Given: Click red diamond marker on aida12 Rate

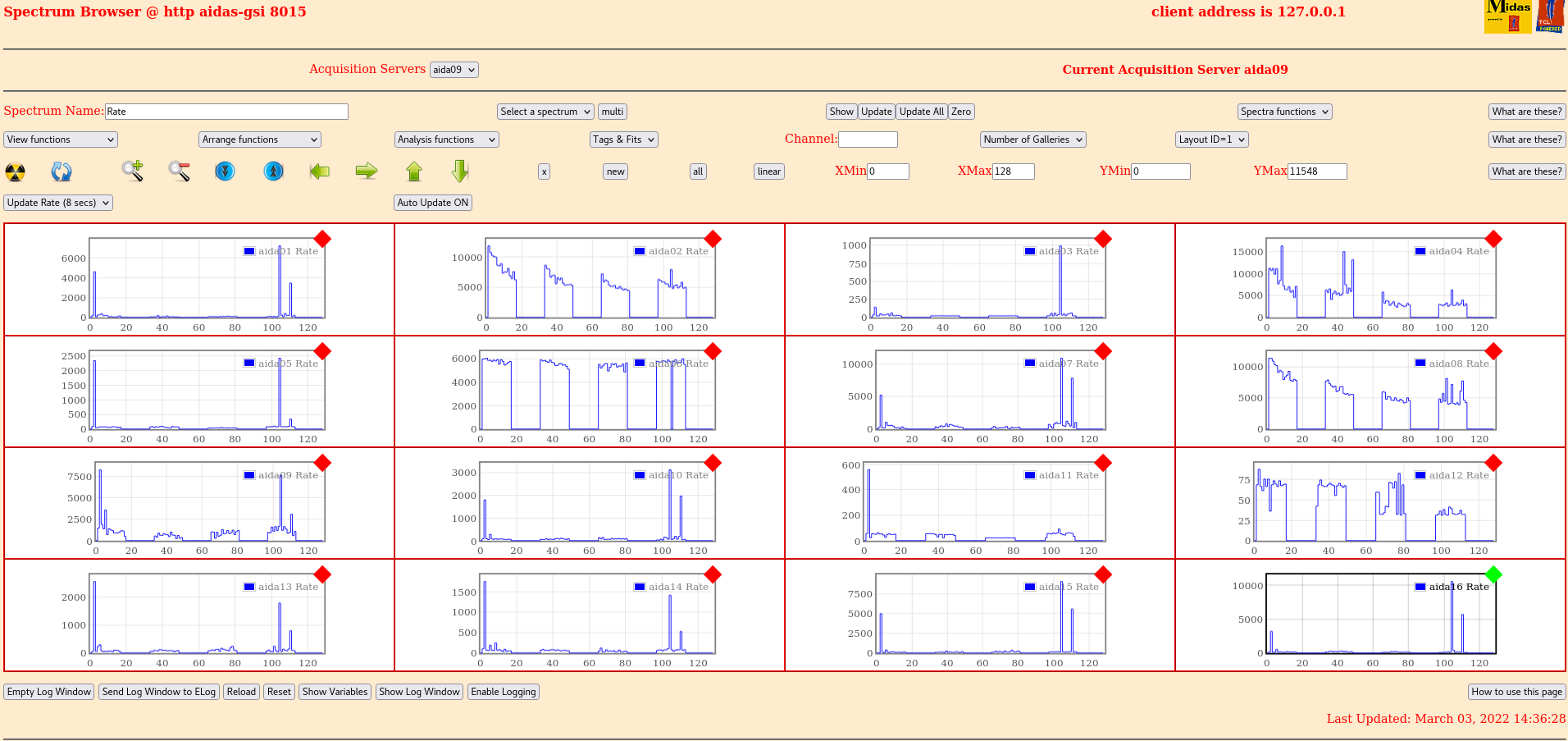Looking at the screenshot, I should tap(1493, 463).
